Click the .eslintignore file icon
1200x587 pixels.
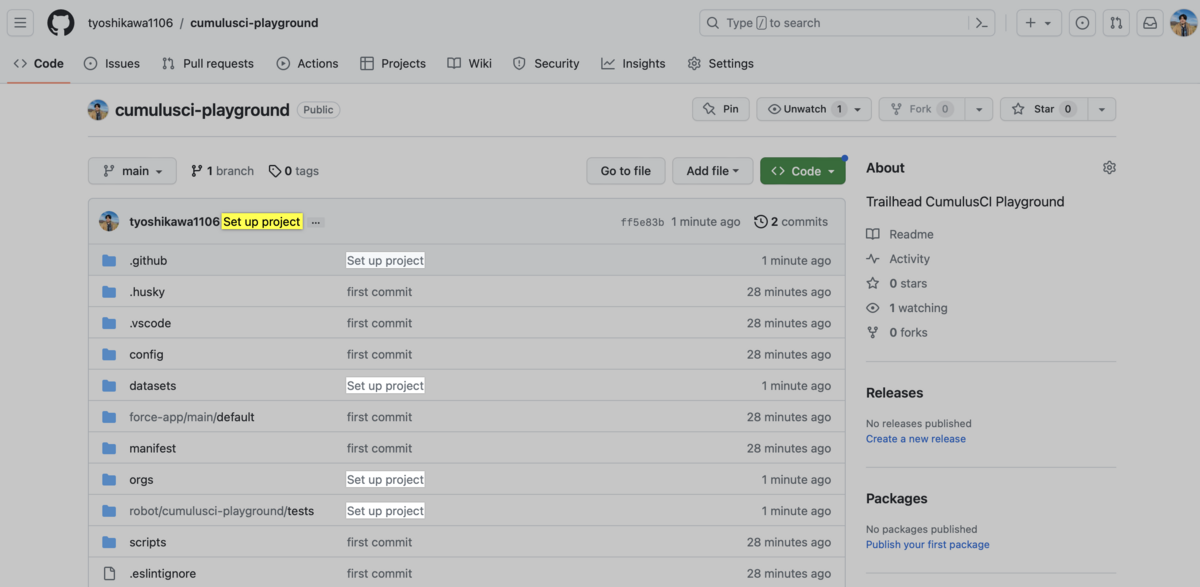(x=109, y=574)
